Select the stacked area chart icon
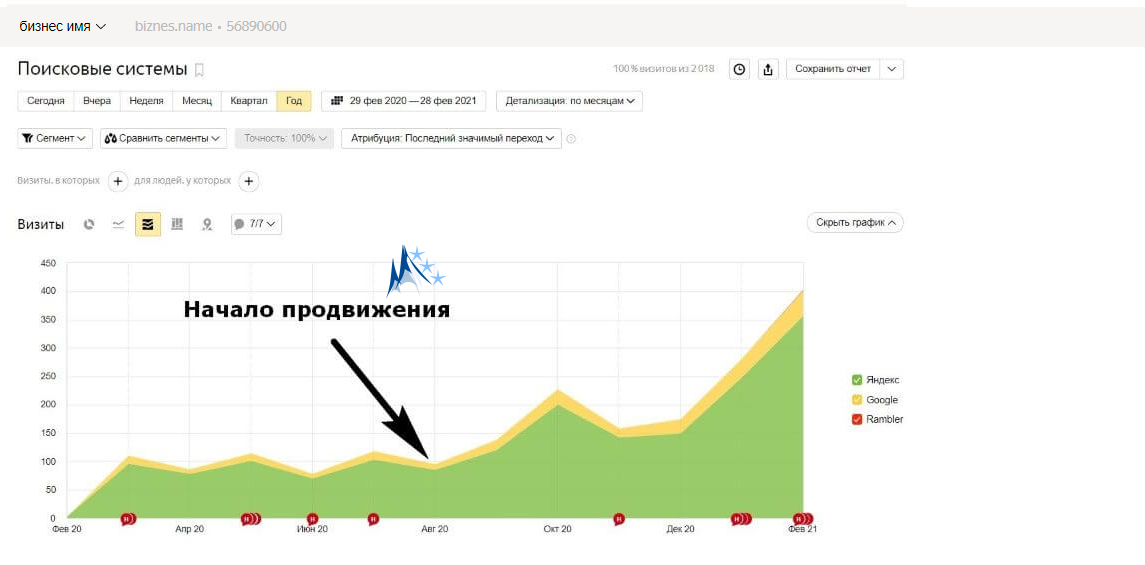This screenshot has height=565, width=1145. (x=148, y=224)
